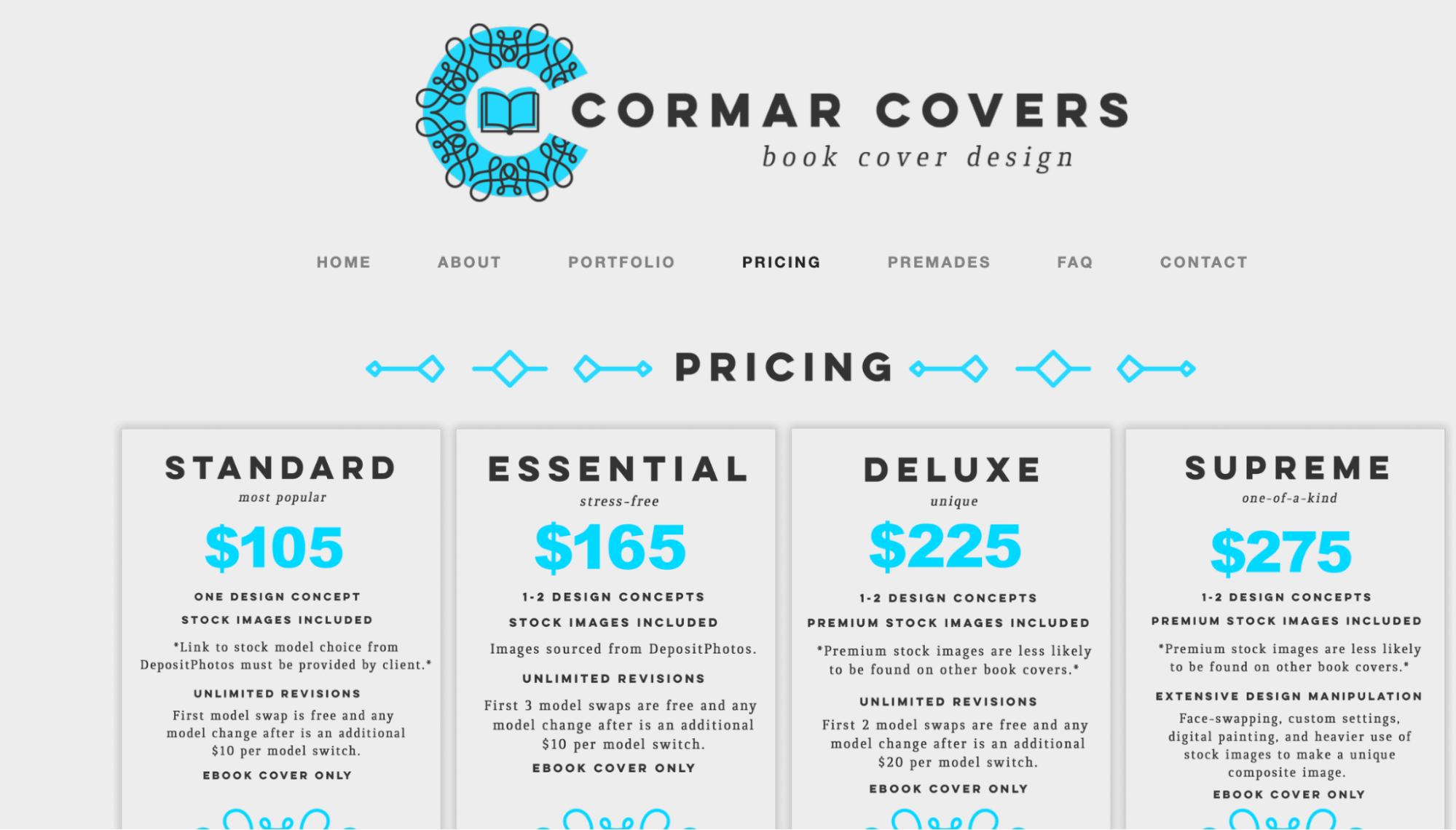Select the PORTFOLIO navigation tab
1456x830 pixels.
pos(620,262)
